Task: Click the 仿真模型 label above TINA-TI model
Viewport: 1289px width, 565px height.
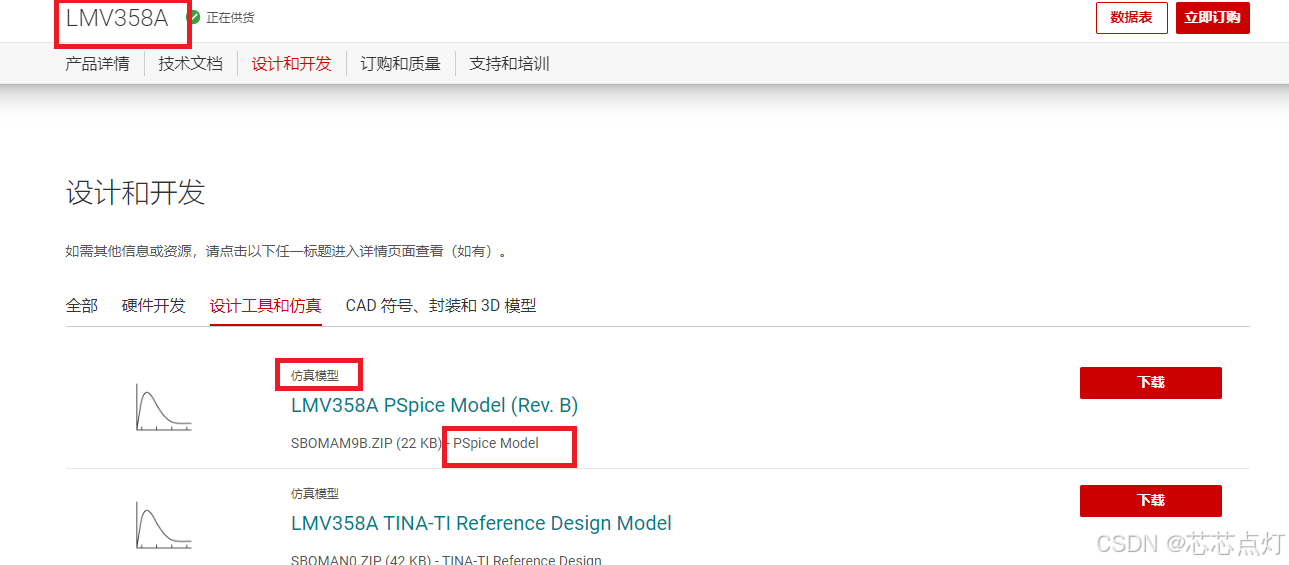Action: coord(315,493)
